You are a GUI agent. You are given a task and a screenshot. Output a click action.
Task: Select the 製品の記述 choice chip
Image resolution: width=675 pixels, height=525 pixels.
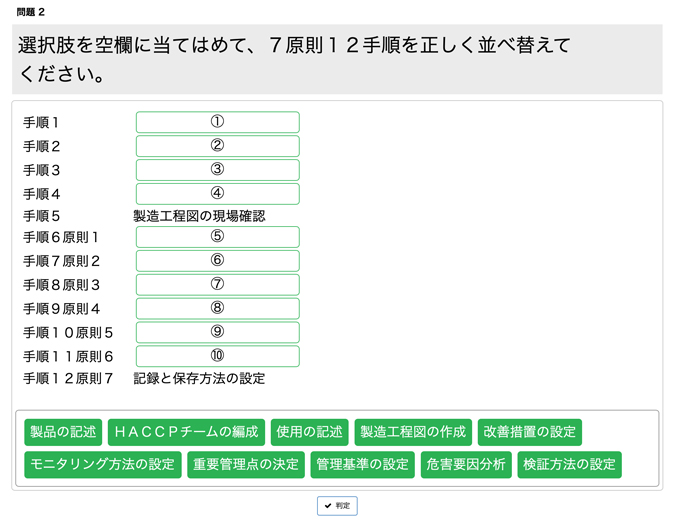click(63, 432)
